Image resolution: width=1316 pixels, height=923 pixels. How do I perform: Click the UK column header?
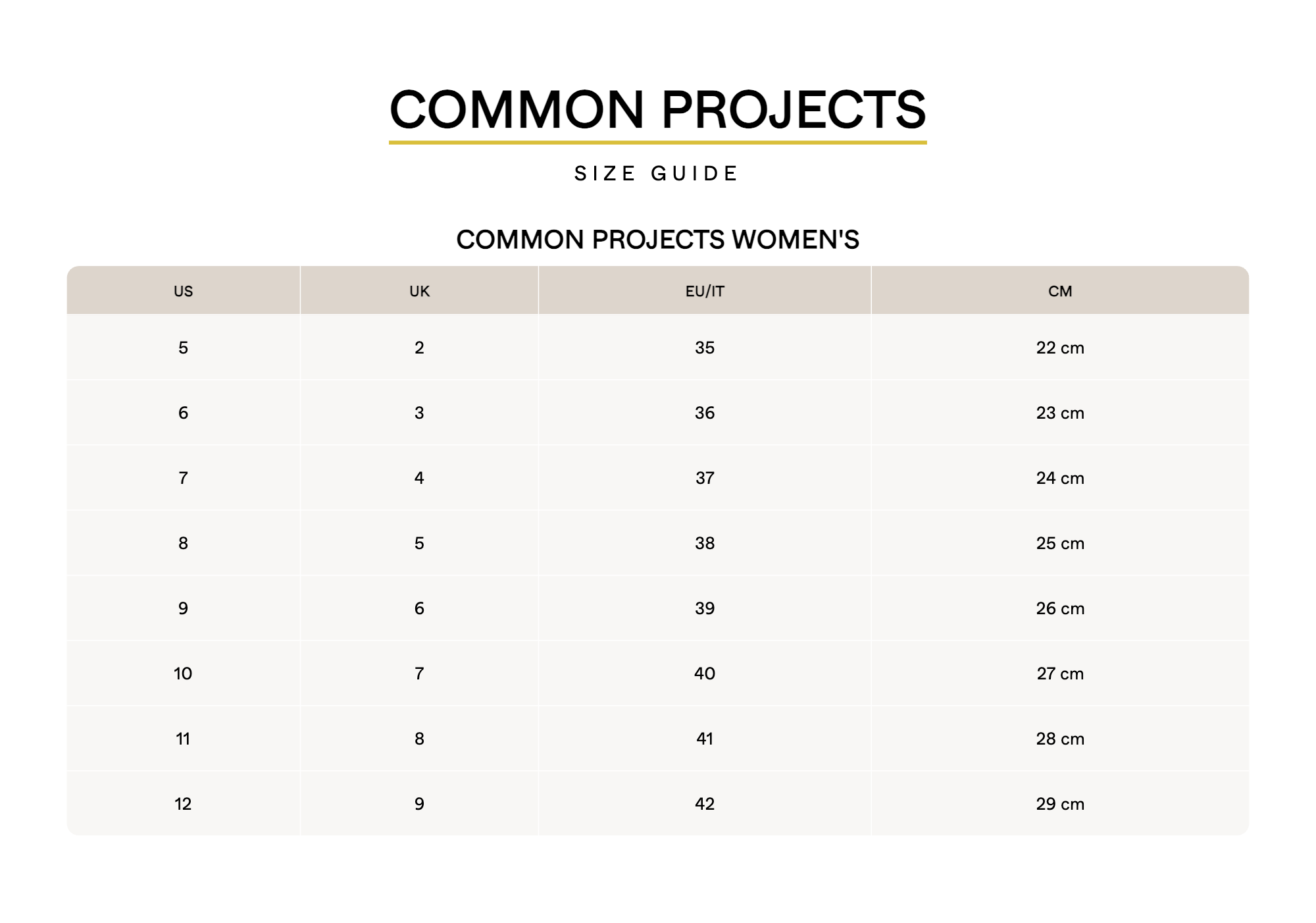click(419, 291)
